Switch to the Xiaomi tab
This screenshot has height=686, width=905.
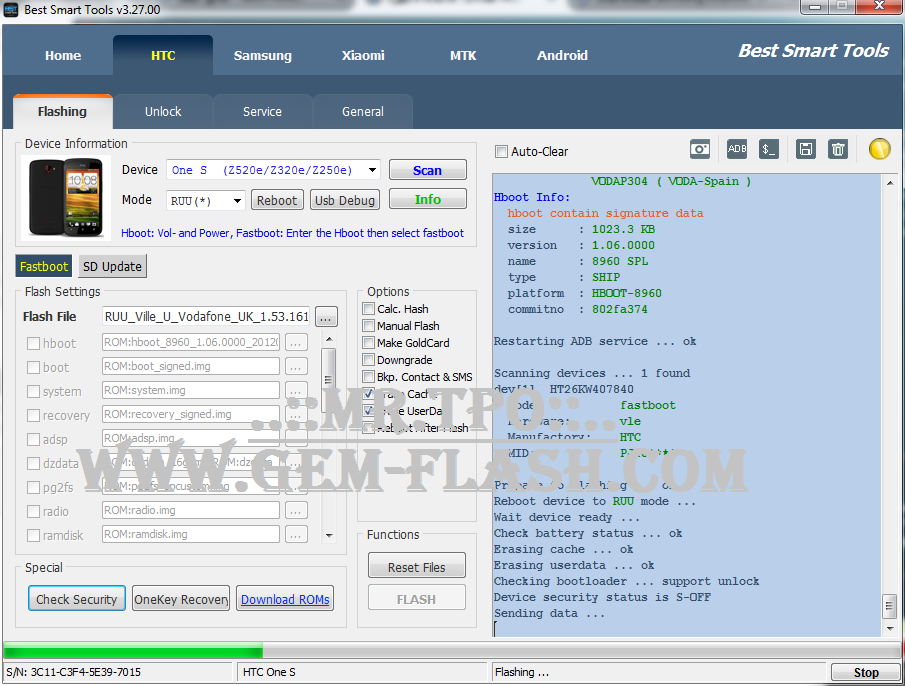(363, 55)
